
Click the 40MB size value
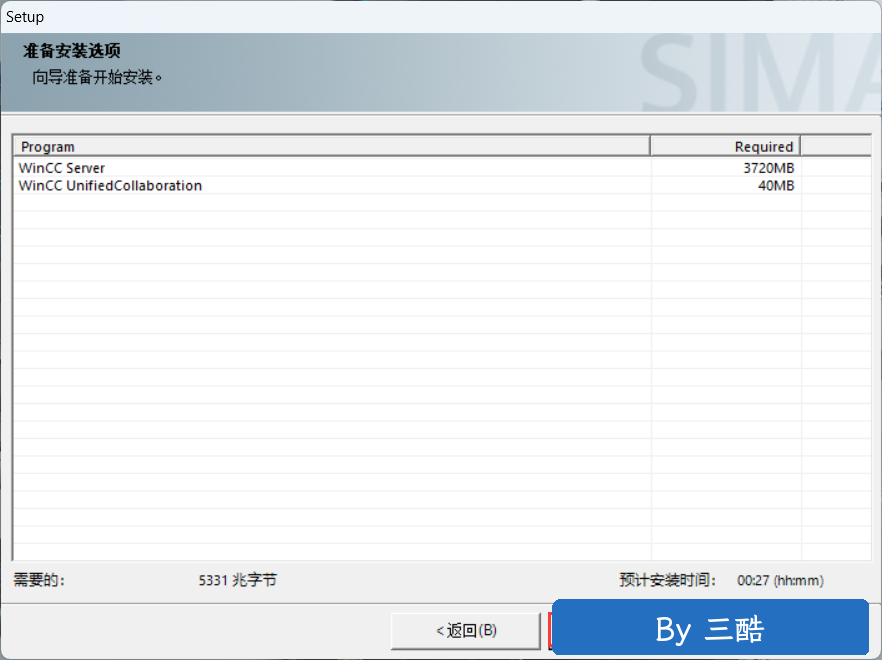[x=776, y=186]
